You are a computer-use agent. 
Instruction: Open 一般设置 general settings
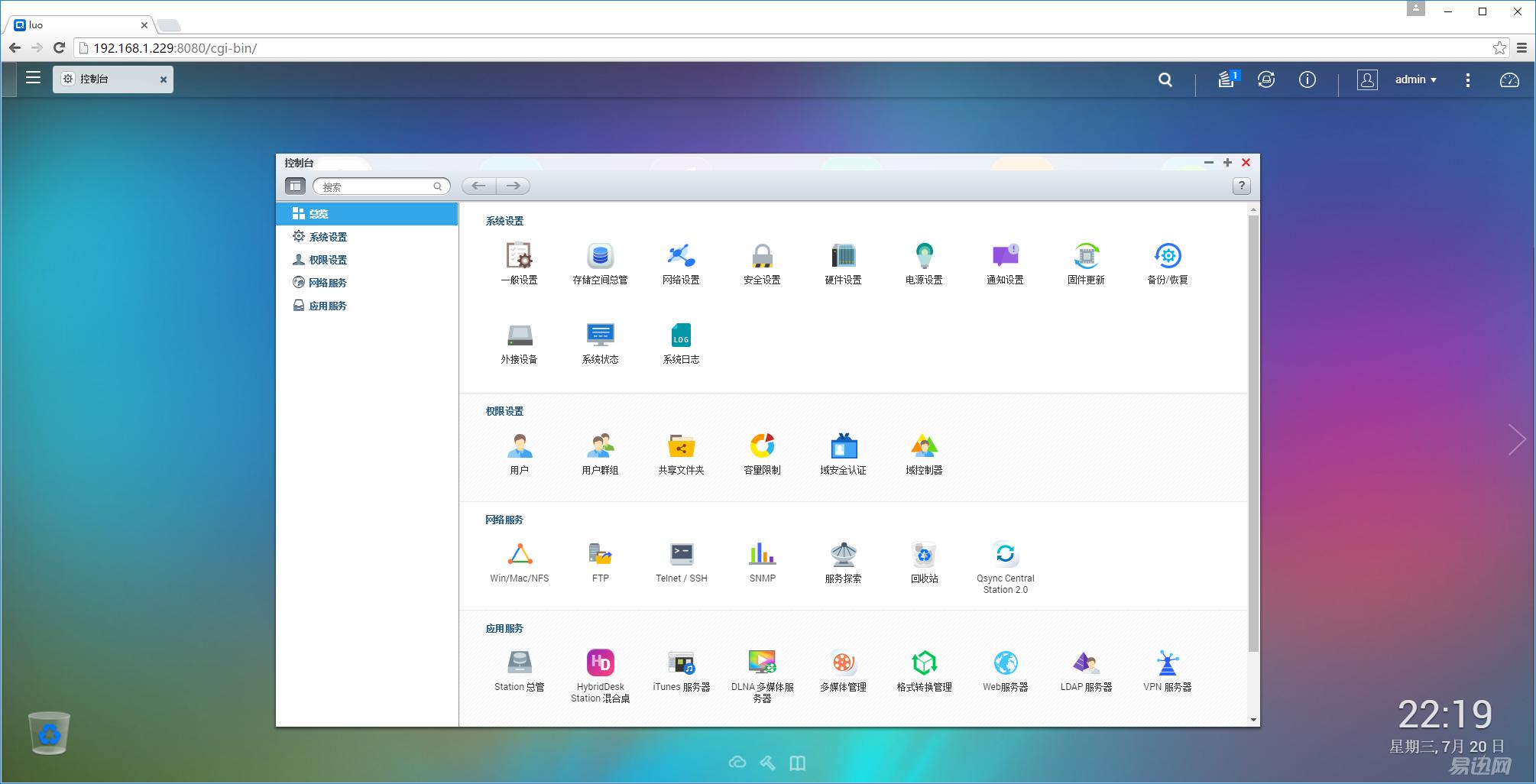coord(520,264)
